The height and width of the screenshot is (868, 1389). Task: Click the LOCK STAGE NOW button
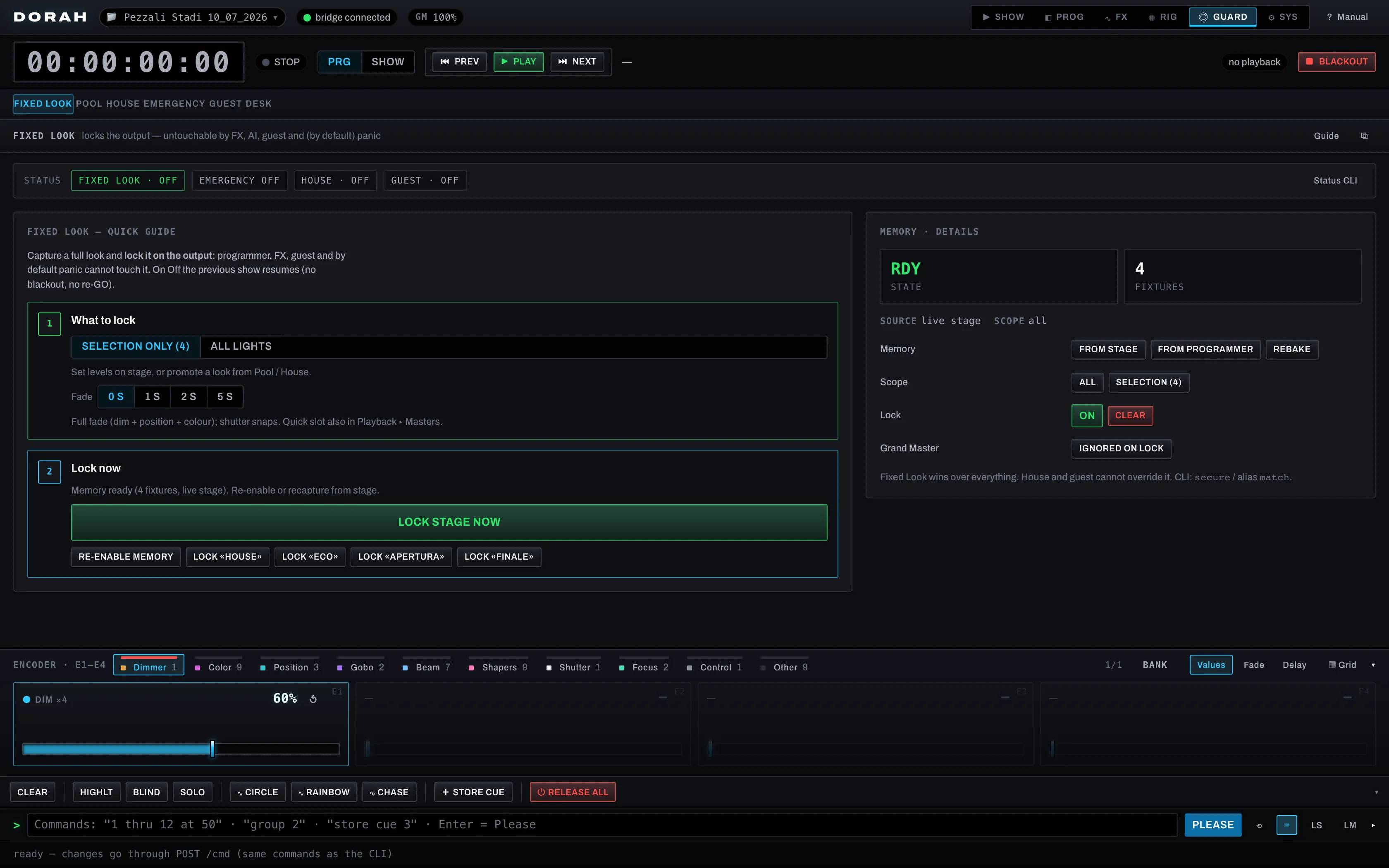click(449, 522)
